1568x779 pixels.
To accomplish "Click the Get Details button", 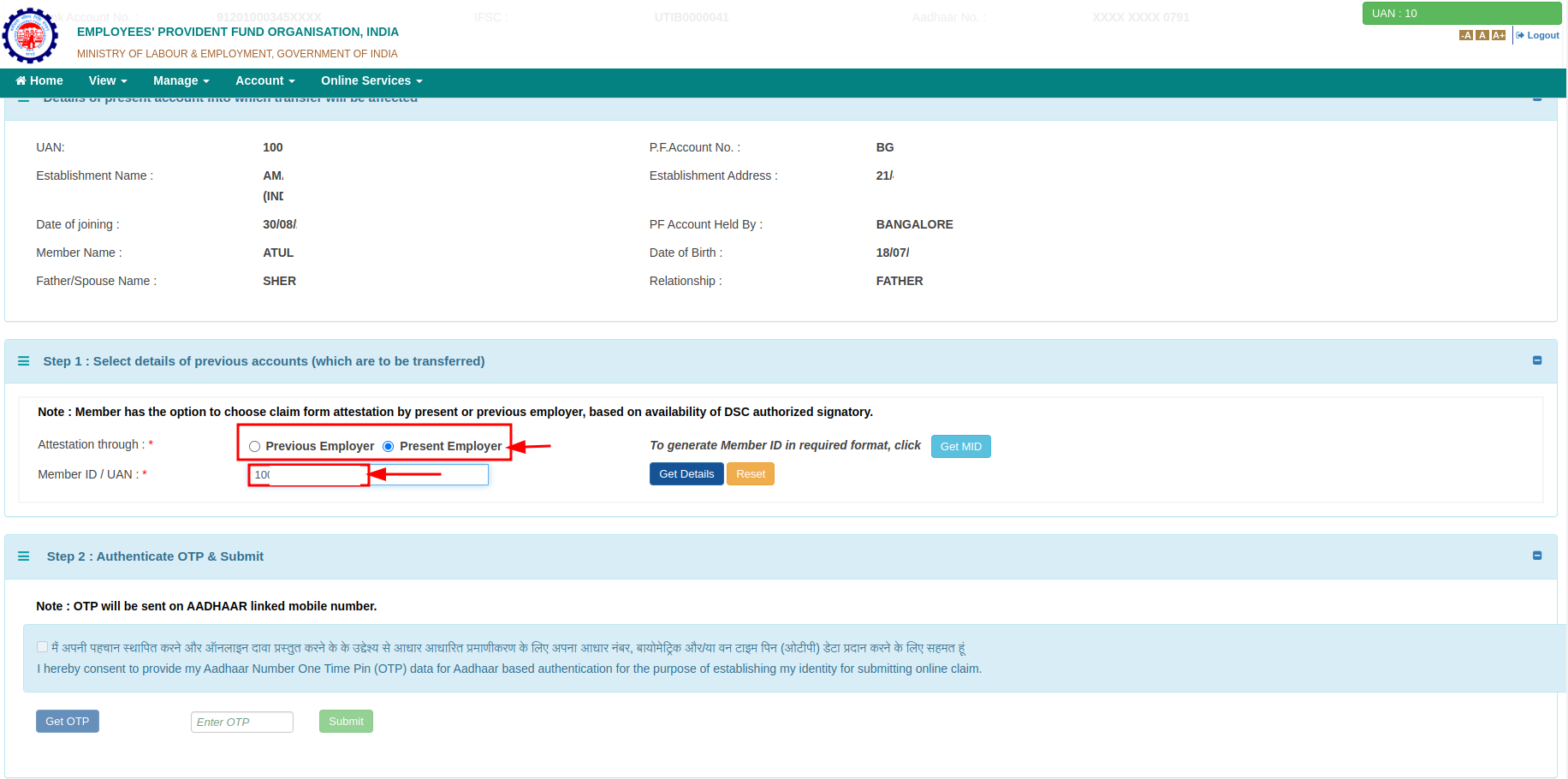I will [x=686, y=474].
